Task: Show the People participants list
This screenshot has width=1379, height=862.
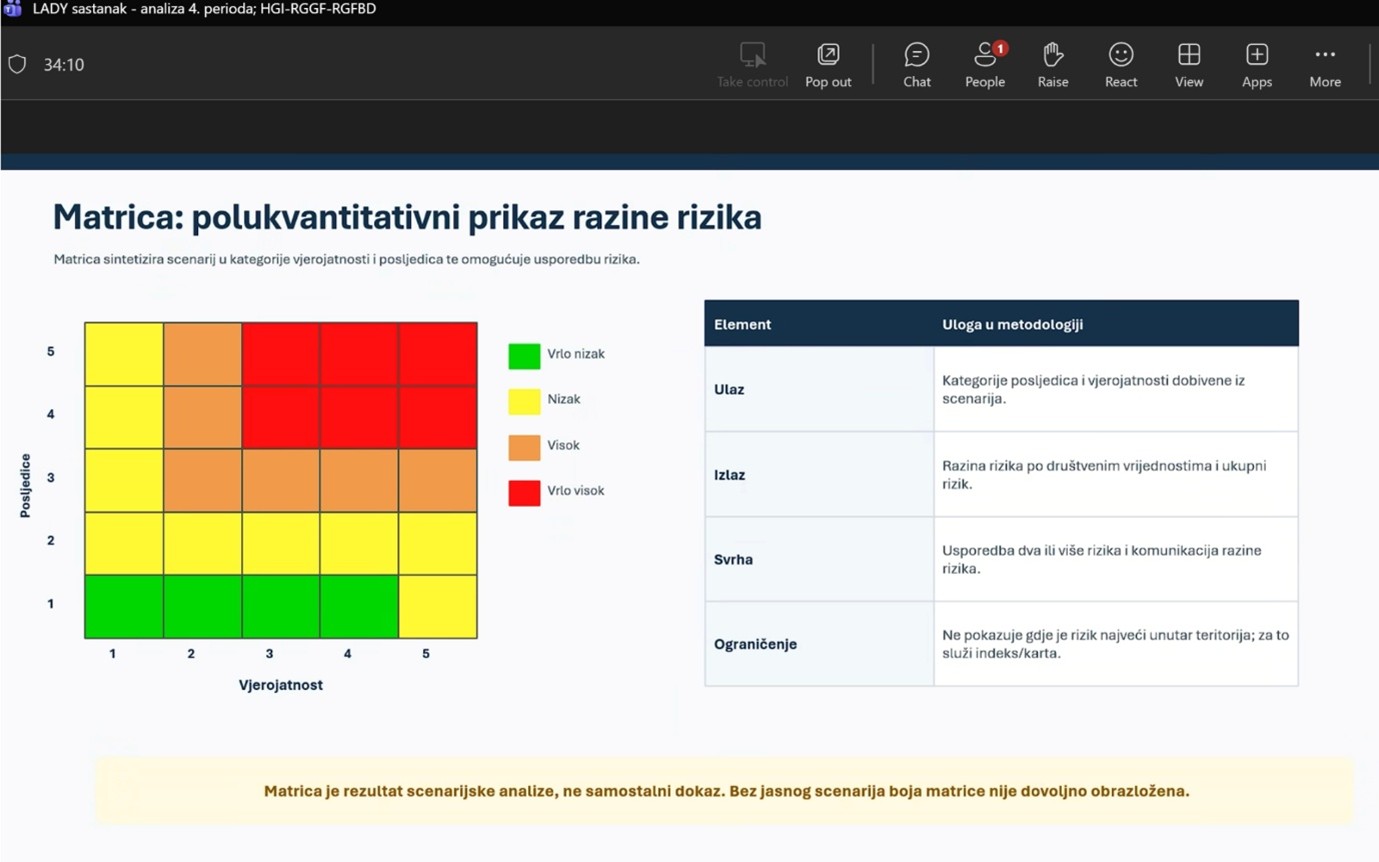Action: pyautogui.click(x=985, y=65)
